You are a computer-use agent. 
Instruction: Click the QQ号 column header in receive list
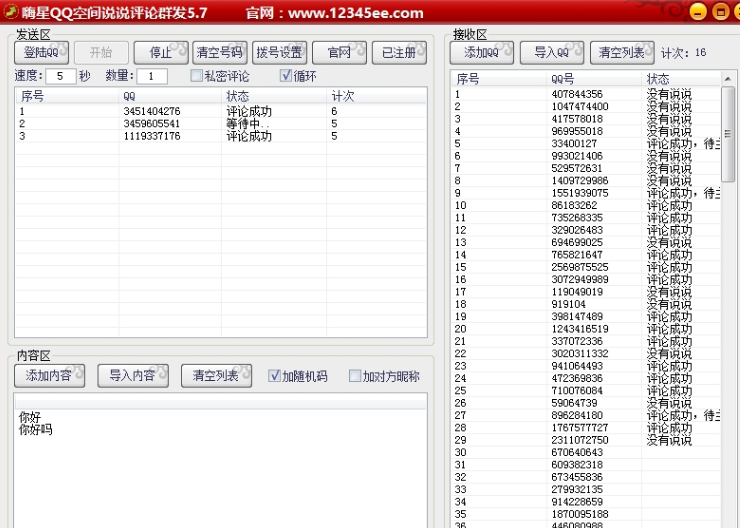point(594,79)
